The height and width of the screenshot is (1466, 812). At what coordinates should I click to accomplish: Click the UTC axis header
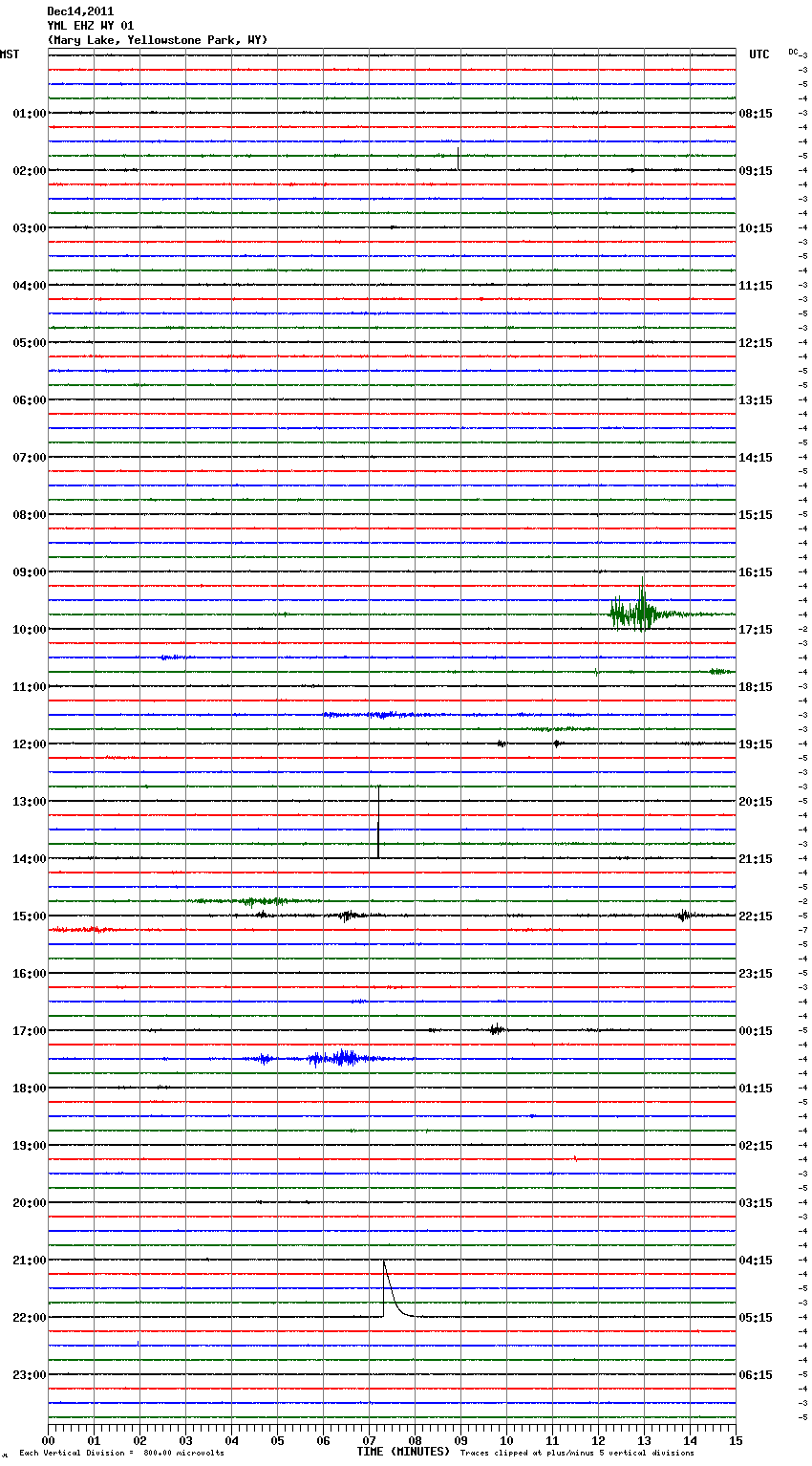coord(759,54)
